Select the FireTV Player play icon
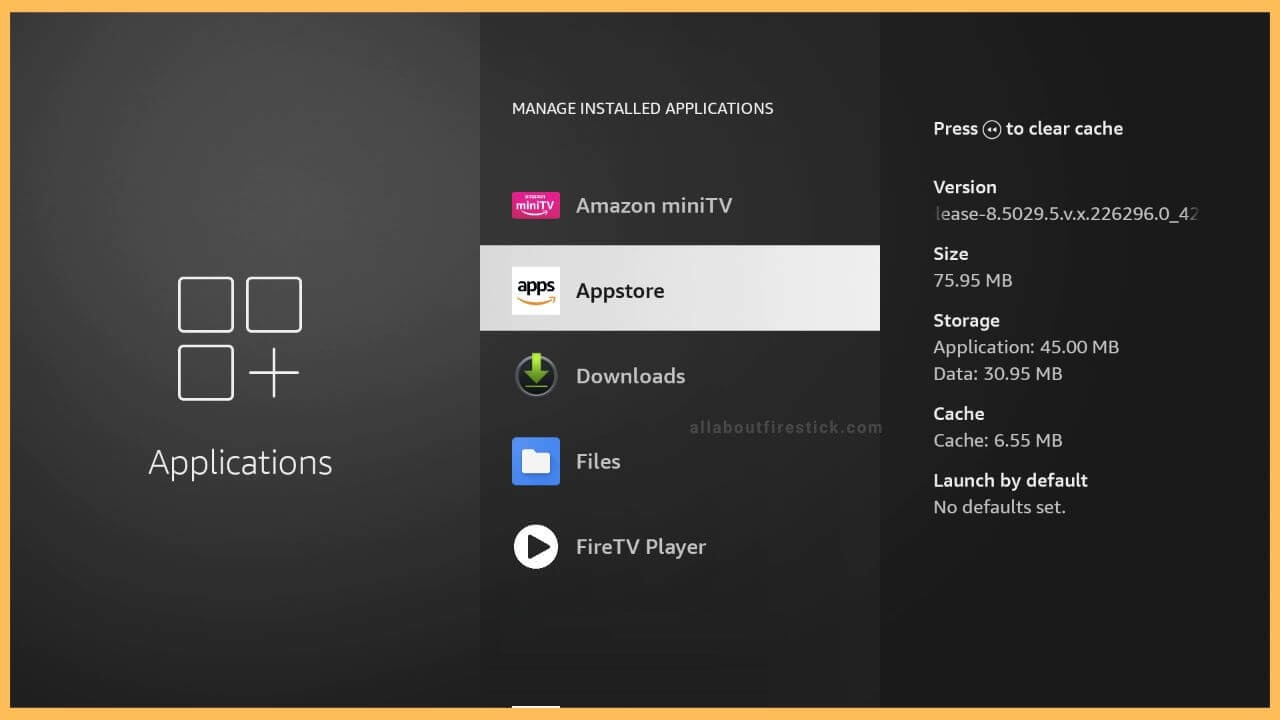This screenshot has height=720, width=1280. click(536, 547)
